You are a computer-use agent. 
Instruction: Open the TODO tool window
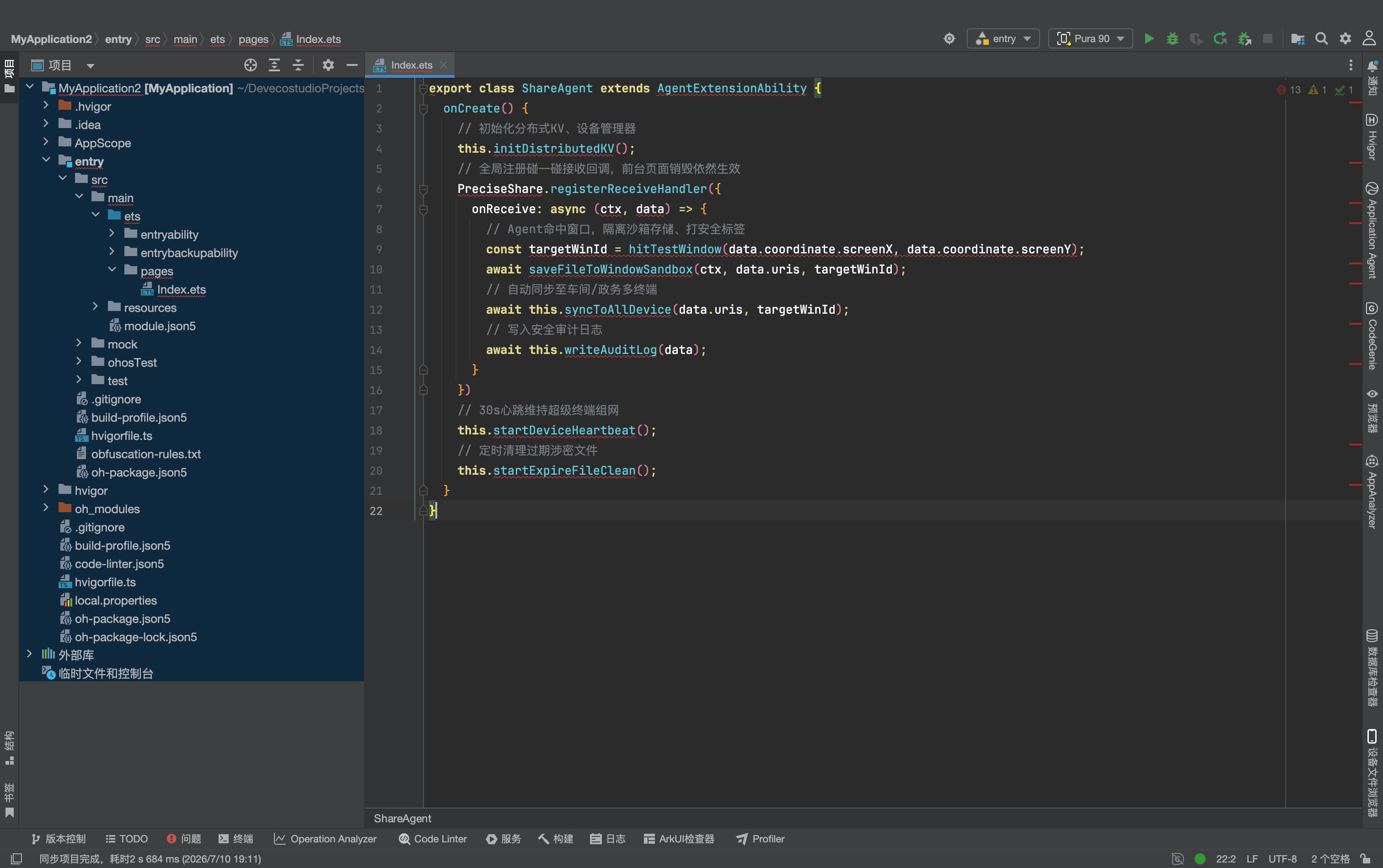pos(127,839)
